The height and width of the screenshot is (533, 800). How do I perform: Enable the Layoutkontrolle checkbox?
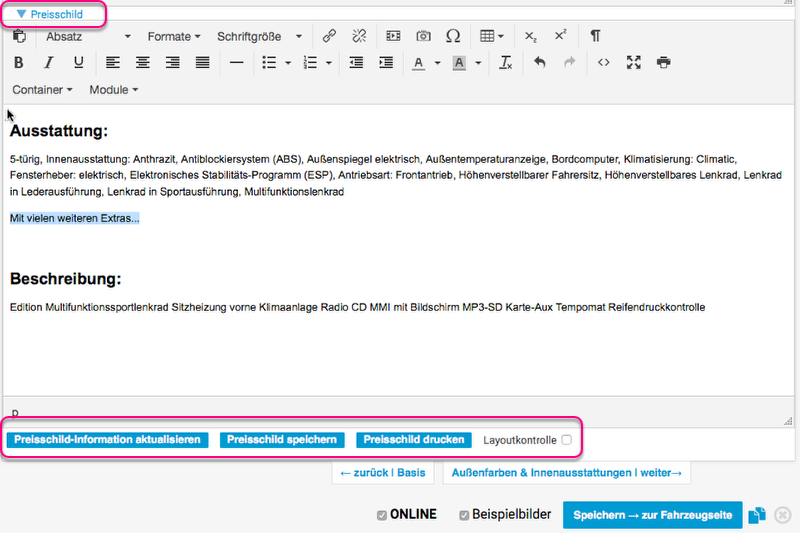click(x=566, y=440)
